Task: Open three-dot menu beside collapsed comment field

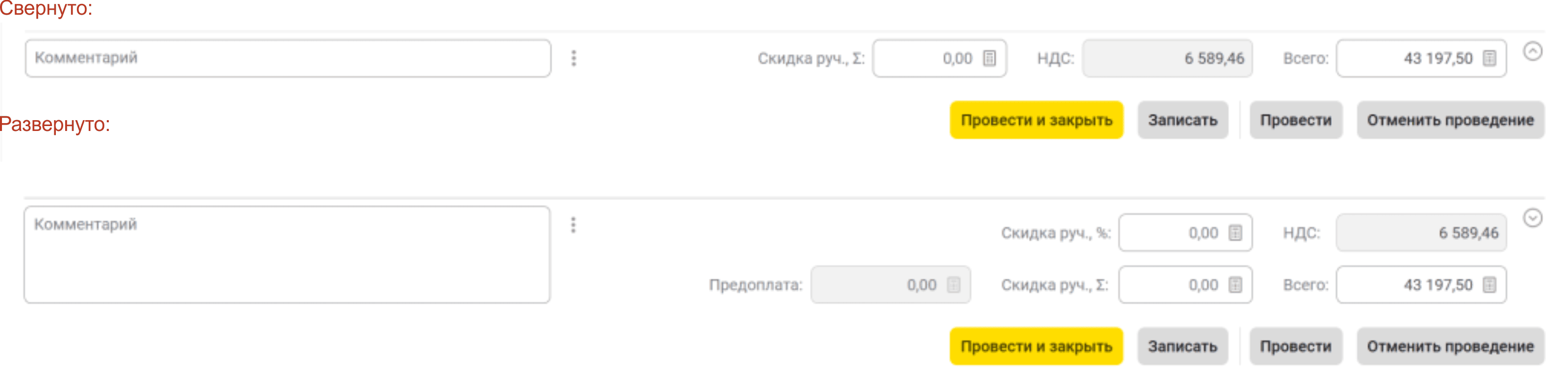Action: tap(573, 58)
